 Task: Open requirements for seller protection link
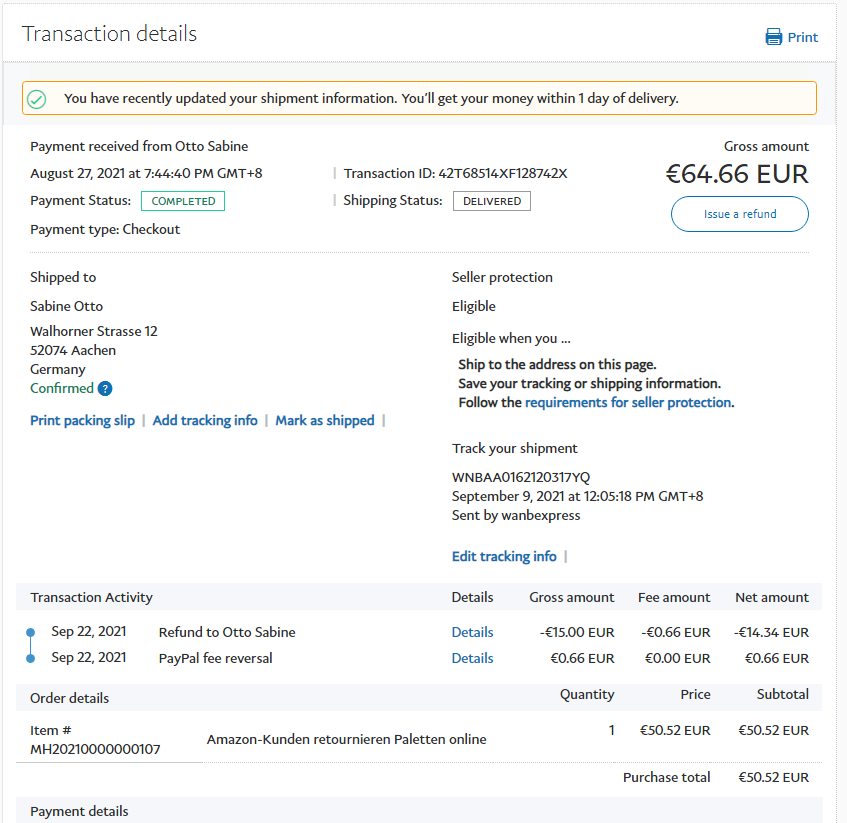coord(628,403)
